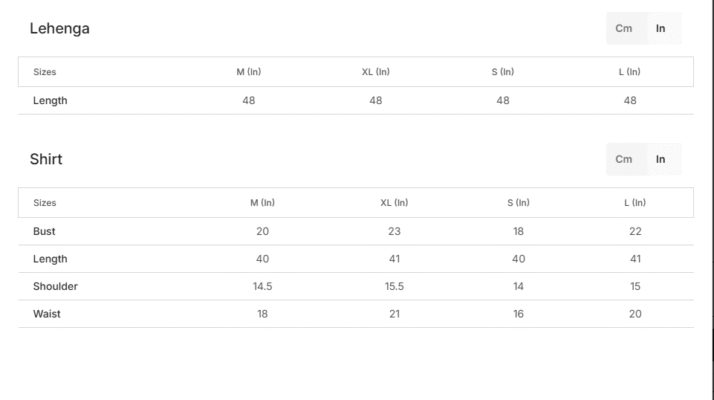Click the Bust value 23 for XL
The width and height of the screenshot is (714, 400).
click(393, 231)
